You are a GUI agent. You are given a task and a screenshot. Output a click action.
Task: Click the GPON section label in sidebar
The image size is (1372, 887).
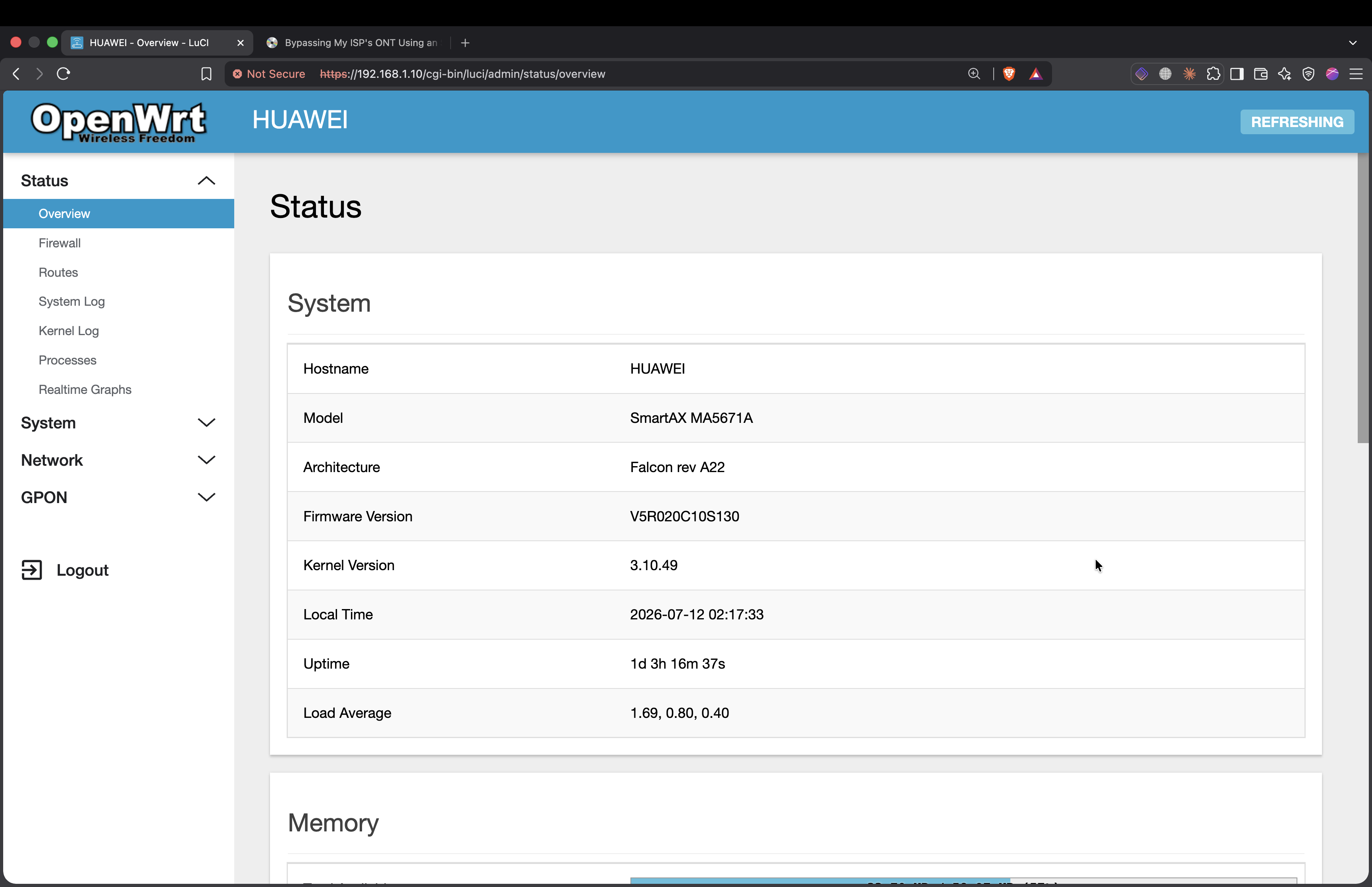[44, 497]
